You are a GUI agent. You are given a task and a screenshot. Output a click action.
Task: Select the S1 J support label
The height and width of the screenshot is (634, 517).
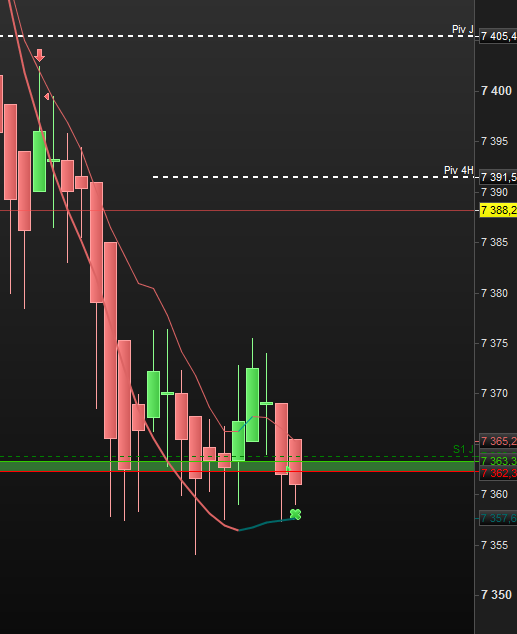tap(463, 449)
